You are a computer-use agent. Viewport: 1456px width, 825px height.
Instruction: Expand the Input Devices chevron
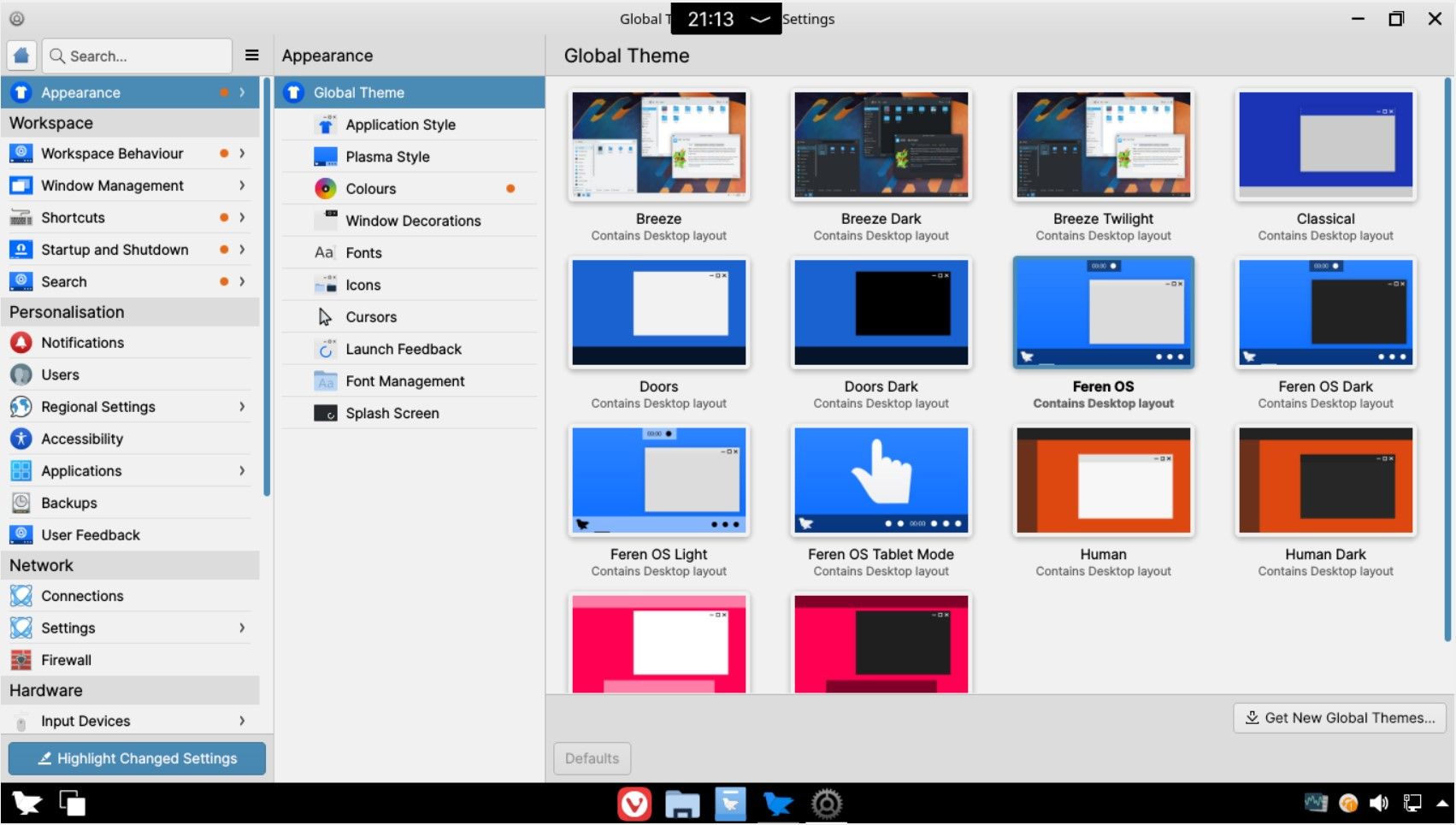click(242, 721)
